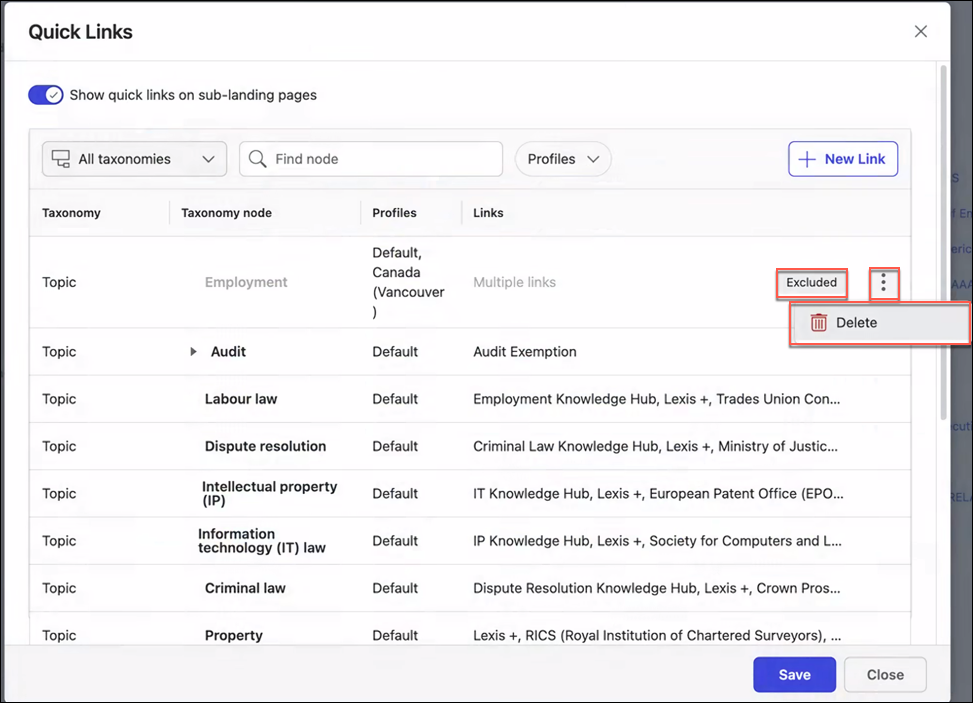The height and width of the screenshot is (703, 973).
Task: Select Delete from the context menu
Action: [x=879, y=323]
